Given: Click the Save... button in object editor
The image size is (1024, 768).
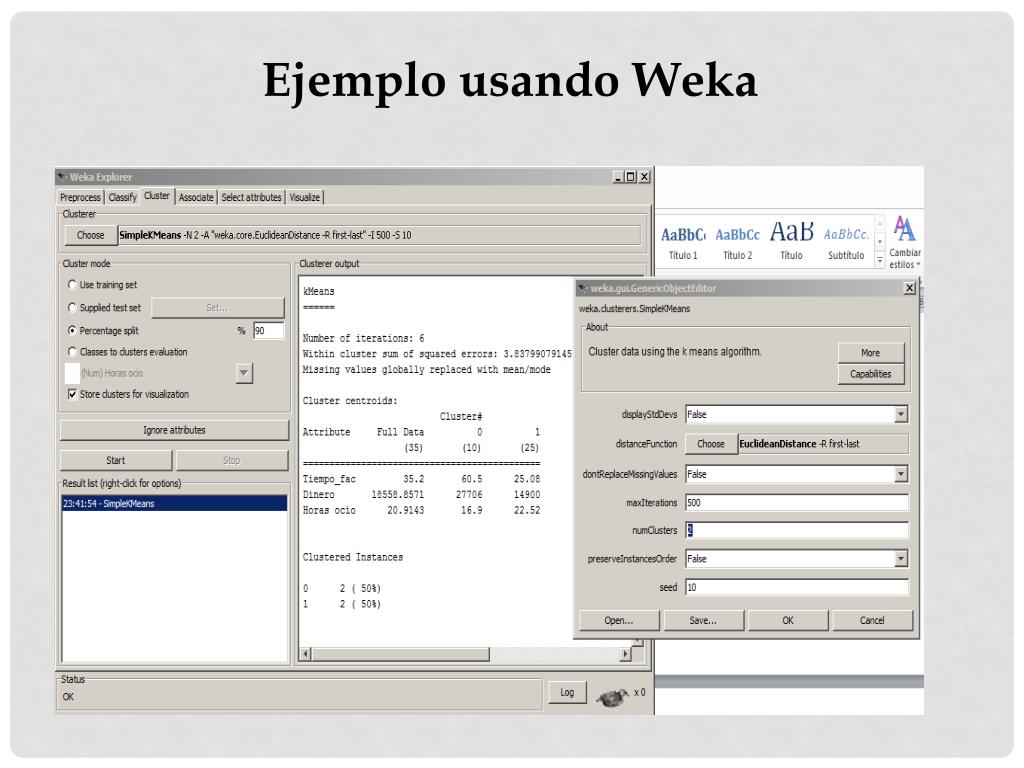Looking at the screenshot, I should [x=703, y=620].
